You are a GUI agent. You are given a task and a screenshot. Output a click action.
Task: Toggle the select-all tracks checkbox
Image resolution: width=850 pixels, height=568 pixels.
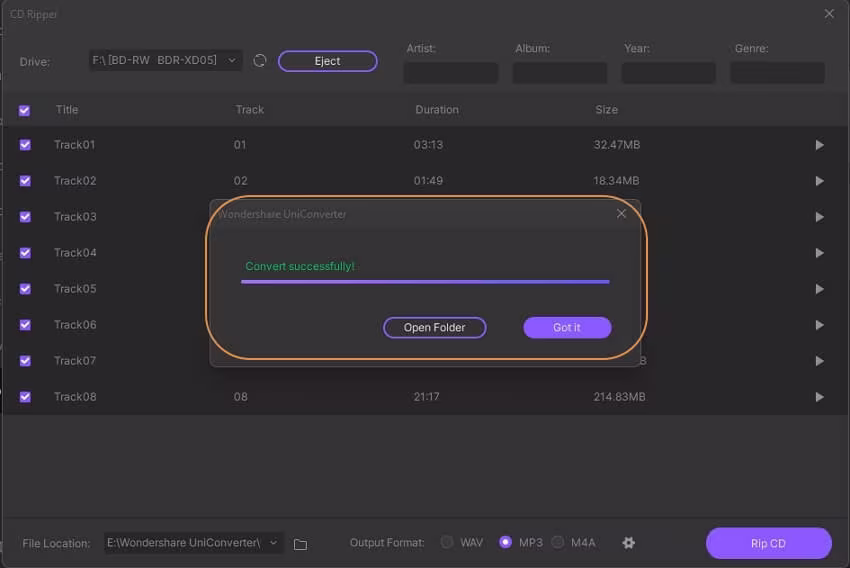click(x=24, y=111)
